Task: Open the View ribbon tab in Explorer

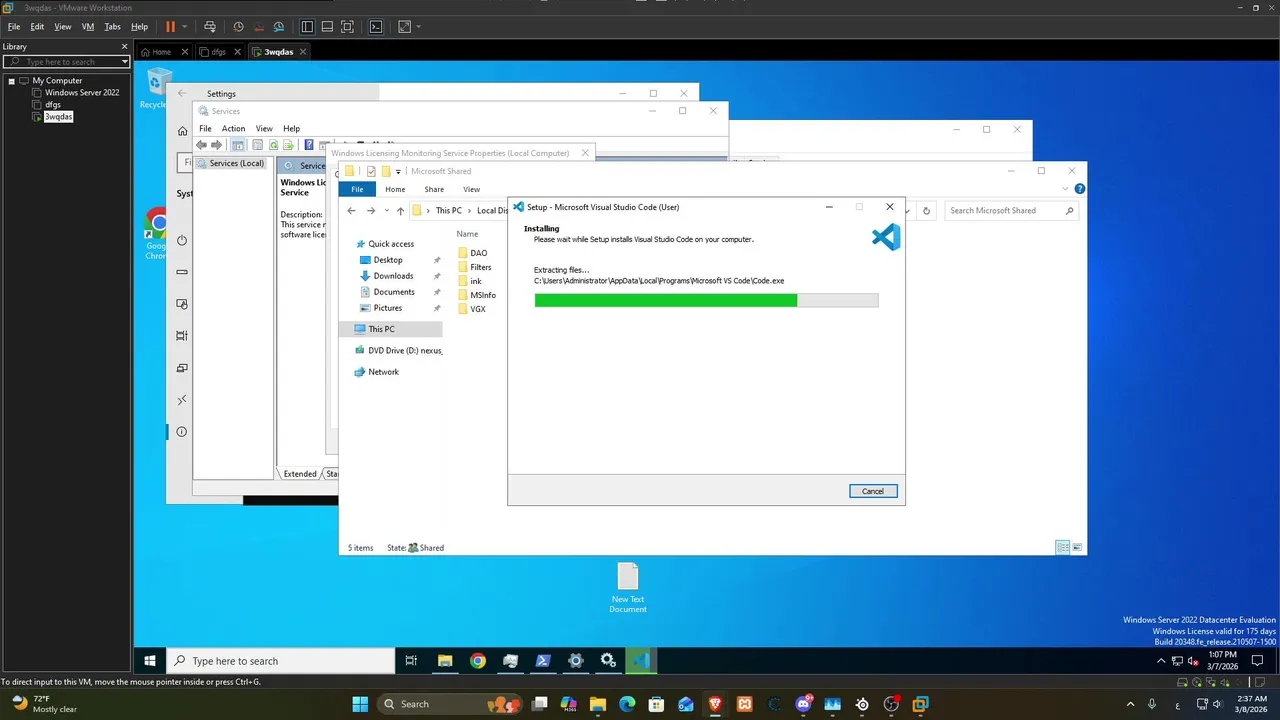Action: click(x=471, y=189)
